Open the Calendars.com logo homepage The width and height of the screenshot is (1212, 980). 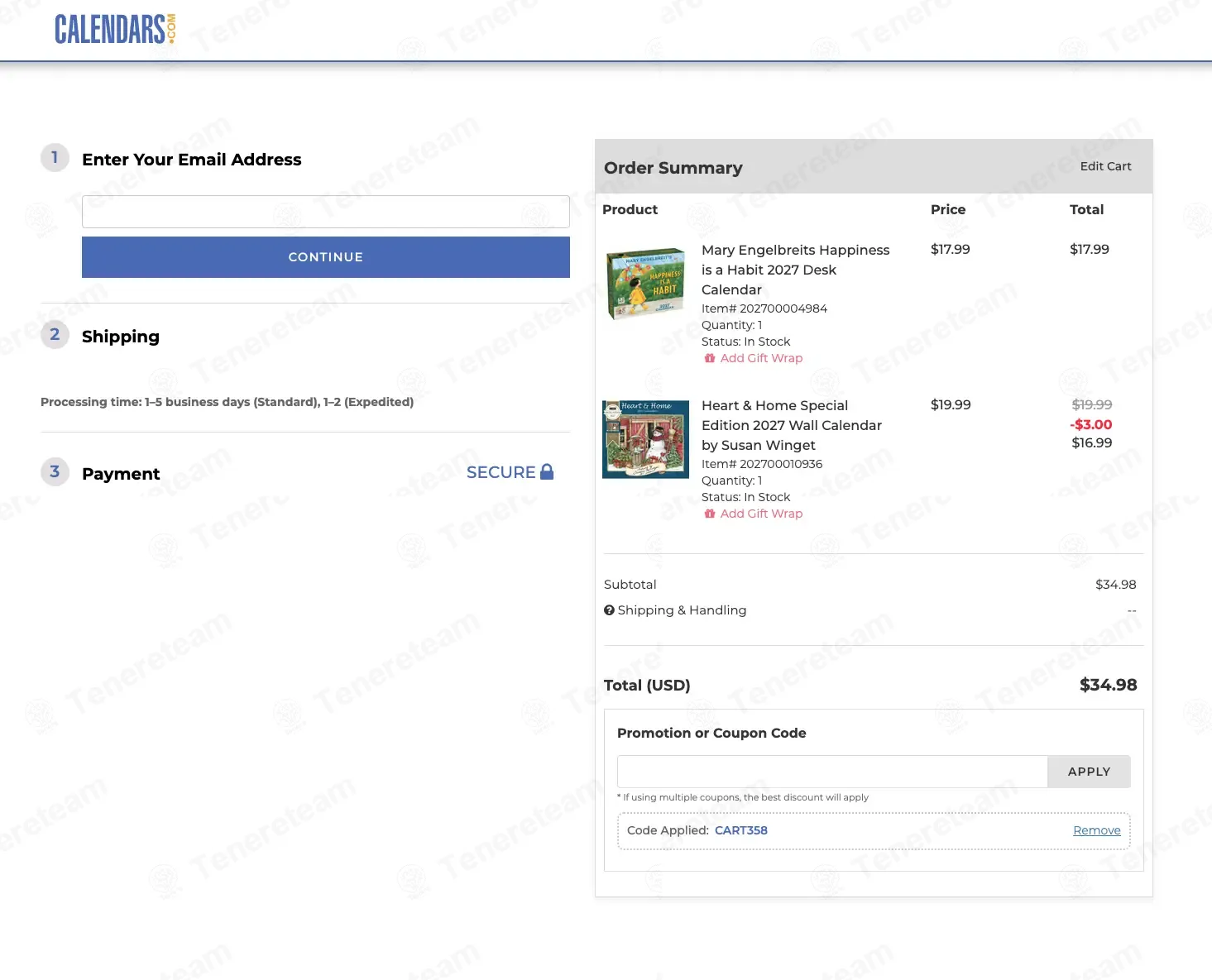(115, 30)
